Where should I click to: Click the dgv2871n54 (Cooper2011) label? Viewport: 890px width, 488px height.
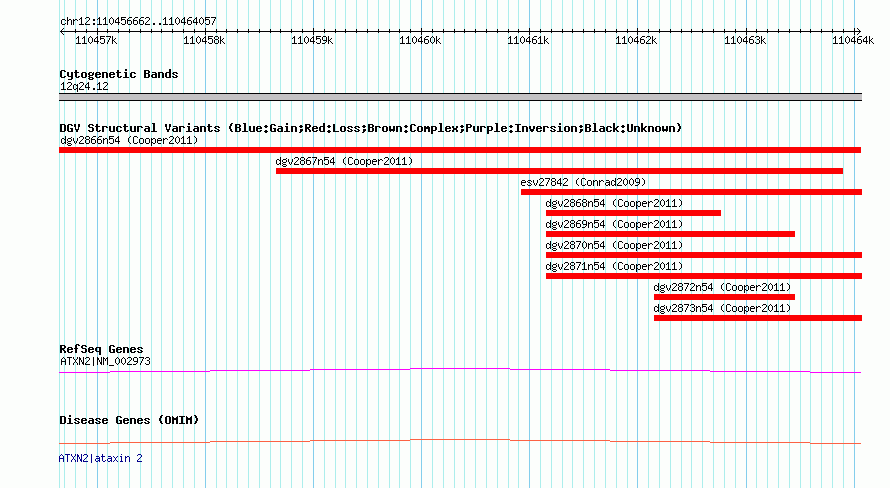click(614, 266)
